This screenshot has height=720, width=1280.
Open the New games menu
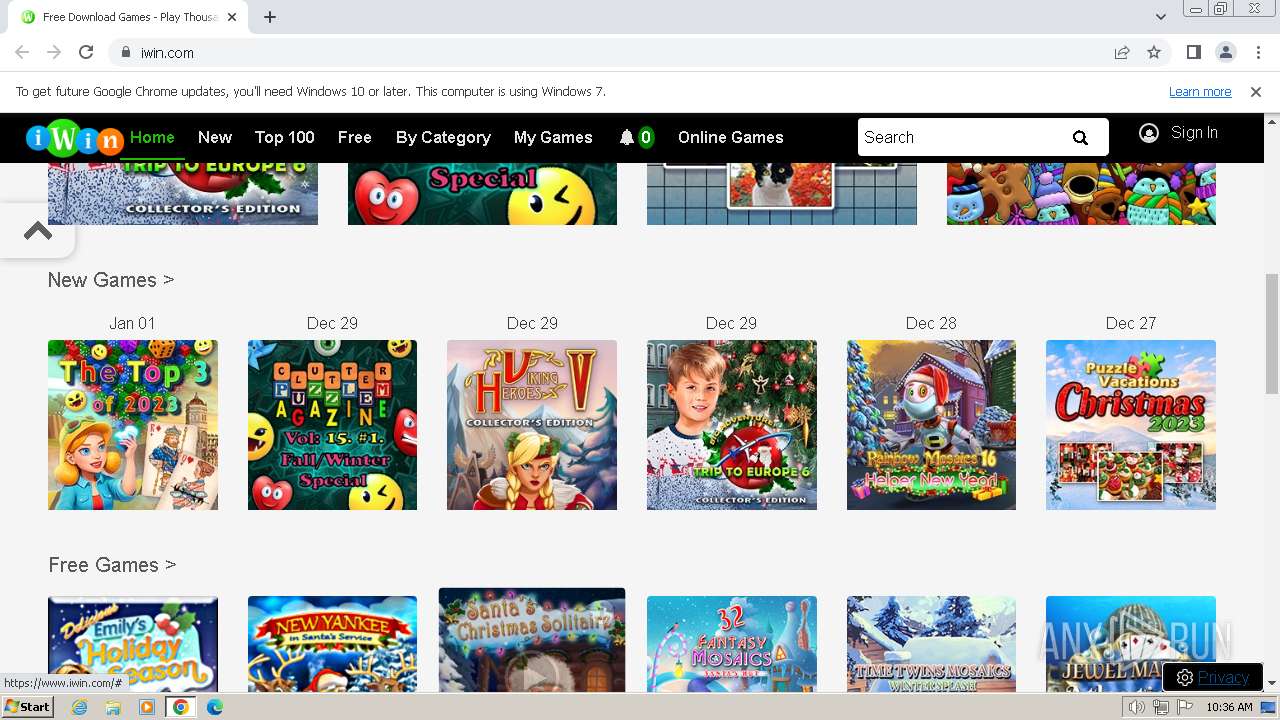click(x=215, y=138)
